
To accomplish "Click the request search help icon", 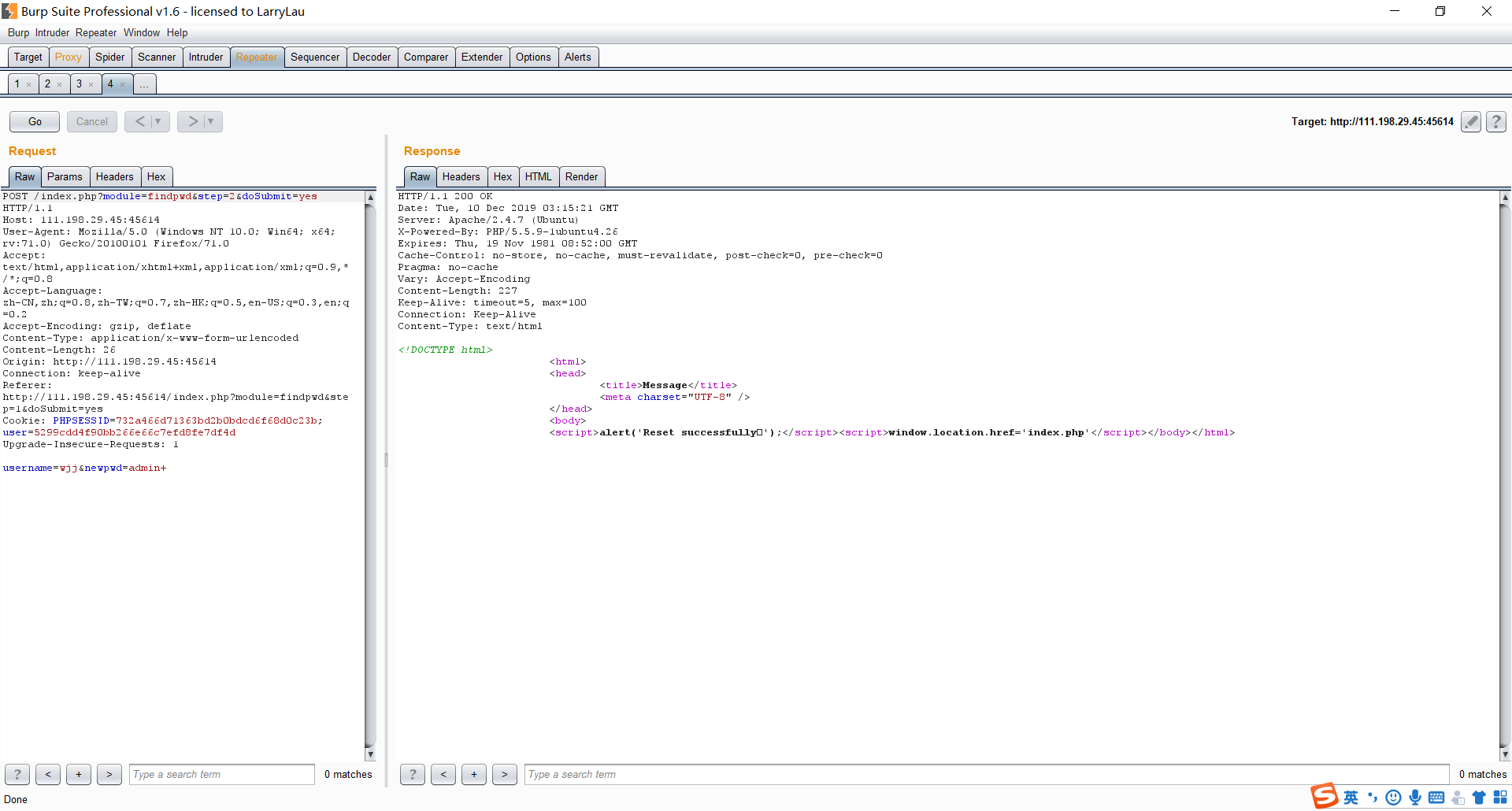I will 17,774.
